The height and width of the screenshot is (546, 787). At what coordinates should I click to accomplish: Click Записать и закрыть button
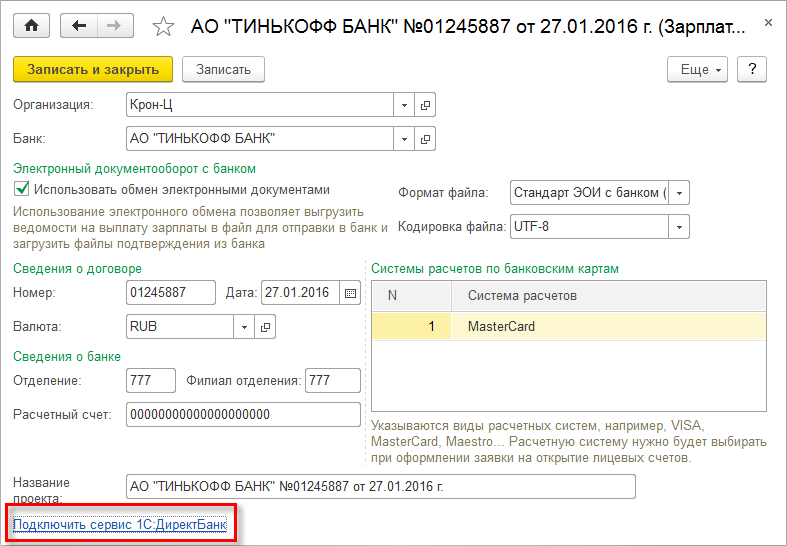pos(93,69)
